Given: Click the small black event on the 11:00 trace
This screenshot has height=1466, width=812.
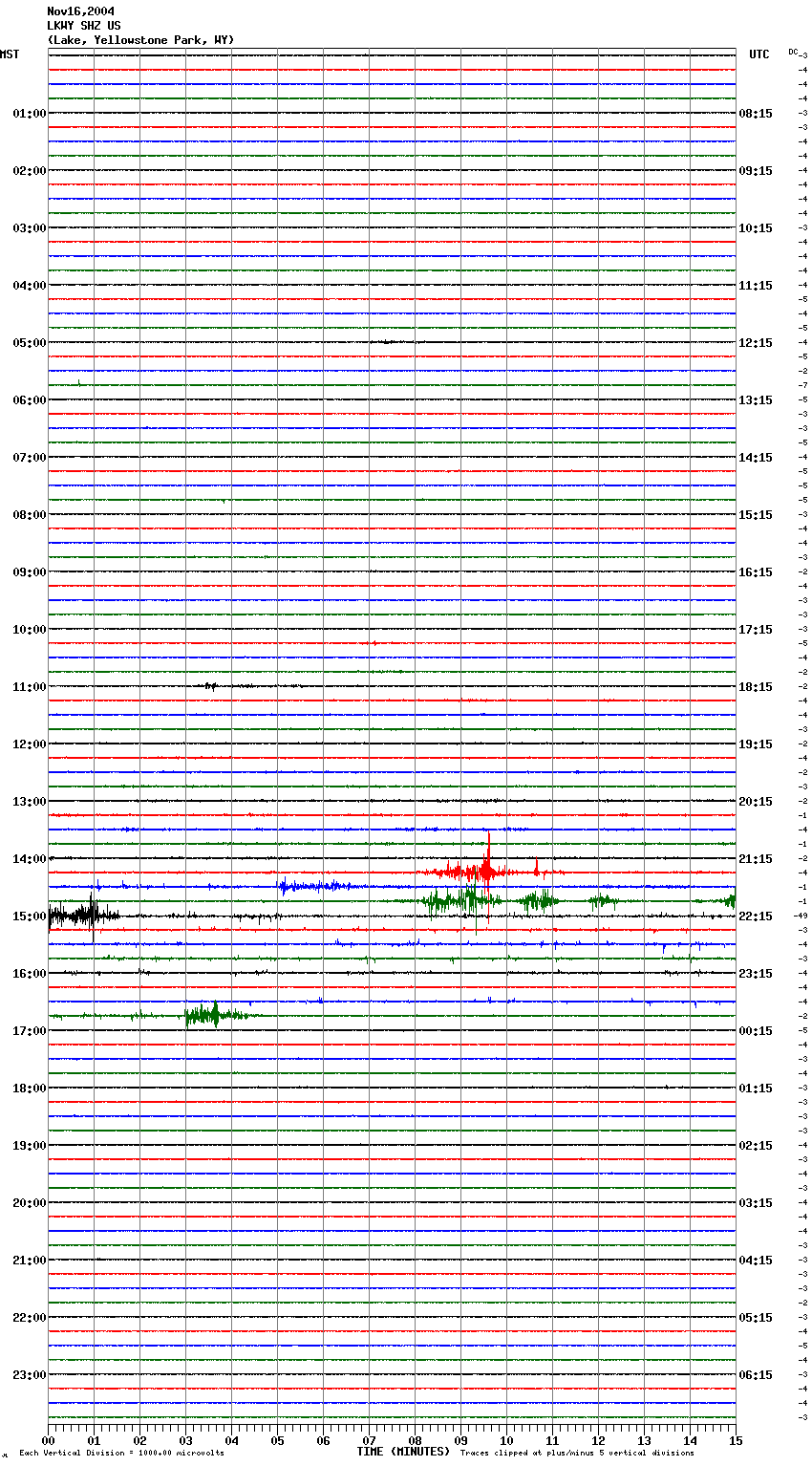Looking at the screenshot, I should point(211,686).
